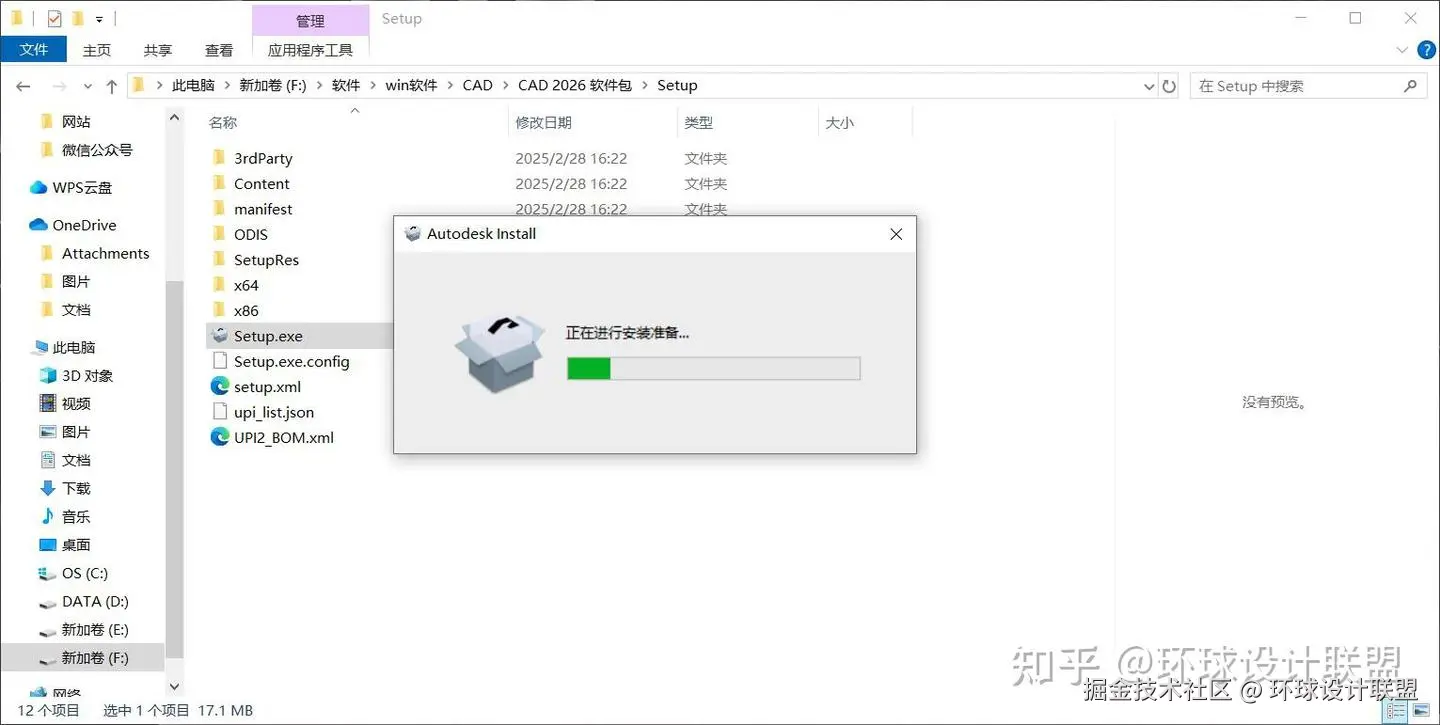The width and height of the screenshot is (1440, 725).
Task: Click the 管理 contextual tab header
Action: pos(310,20)
